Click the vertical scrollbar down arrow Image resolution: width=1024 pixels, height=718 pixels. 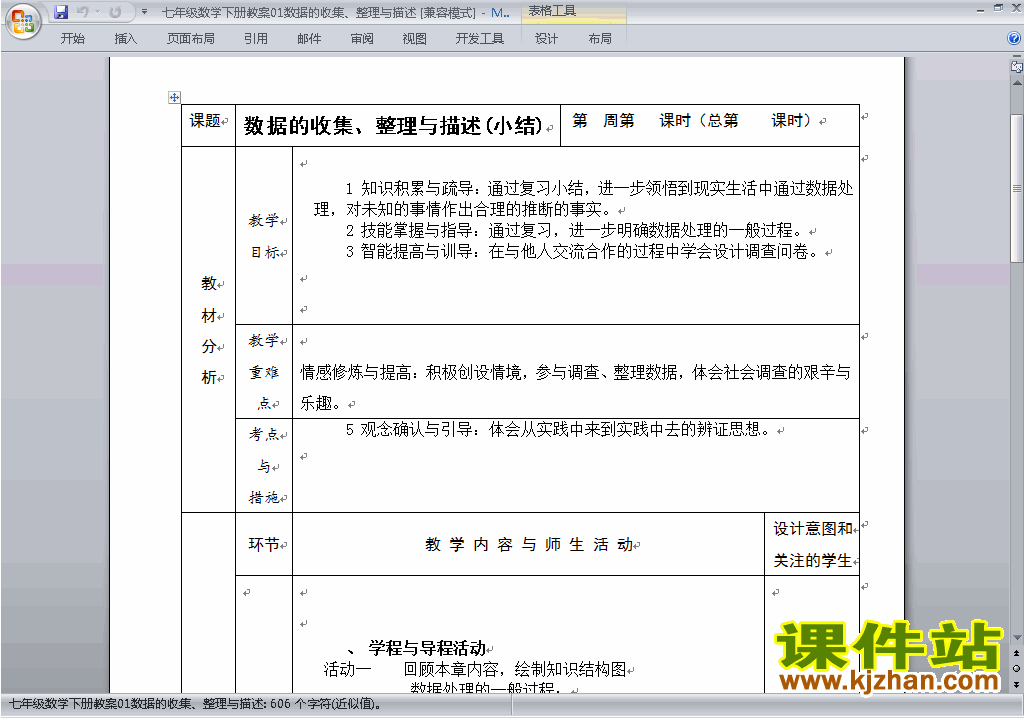tap(1017, 638)
